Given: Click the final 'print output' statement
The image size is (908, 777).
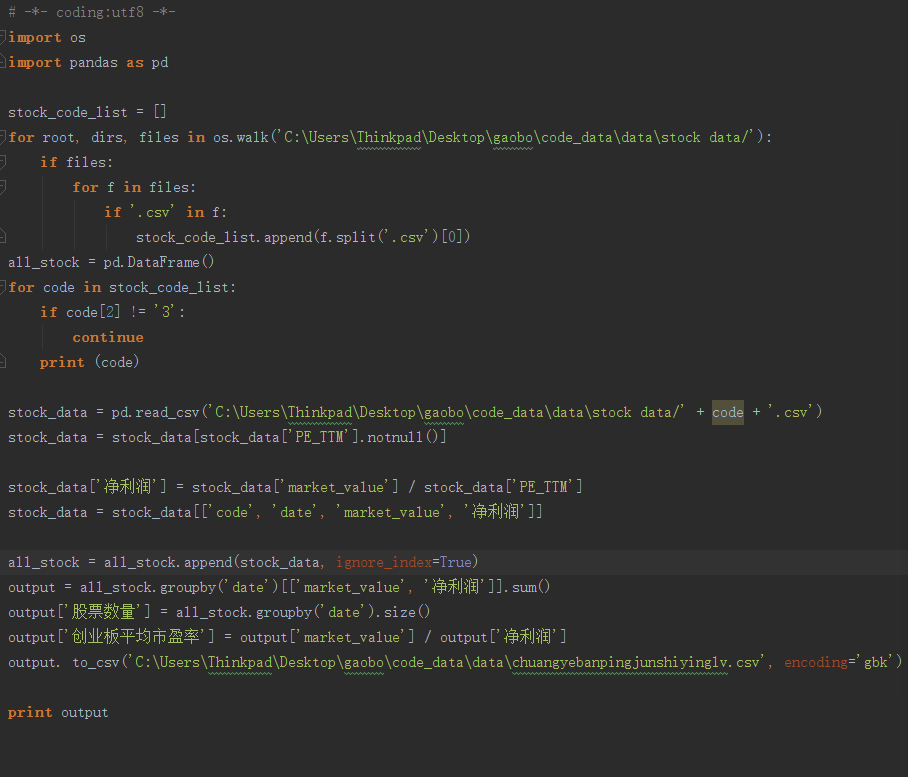Looking at the screenshot, I should [x=58, y=712].
